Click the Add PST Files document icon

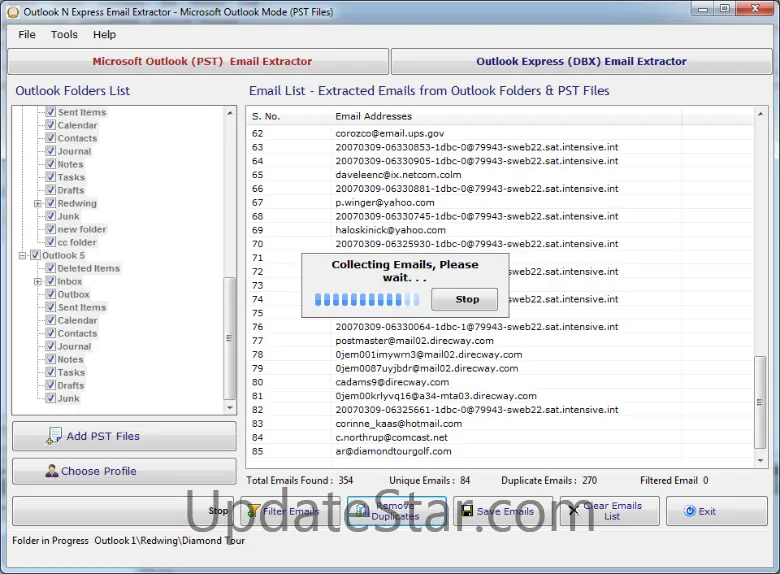(x=54, y=436)
